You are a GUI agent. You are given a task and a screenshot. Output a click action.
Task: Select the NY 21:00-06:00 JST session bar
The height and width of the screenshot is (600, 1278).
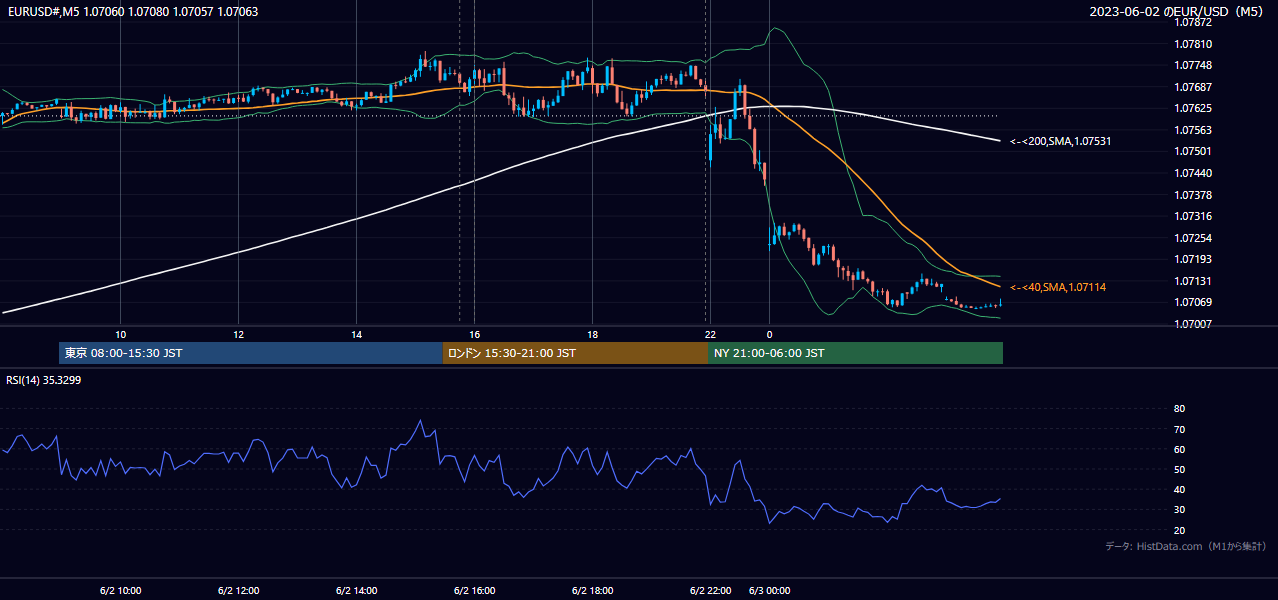click(x=855, y=353)
